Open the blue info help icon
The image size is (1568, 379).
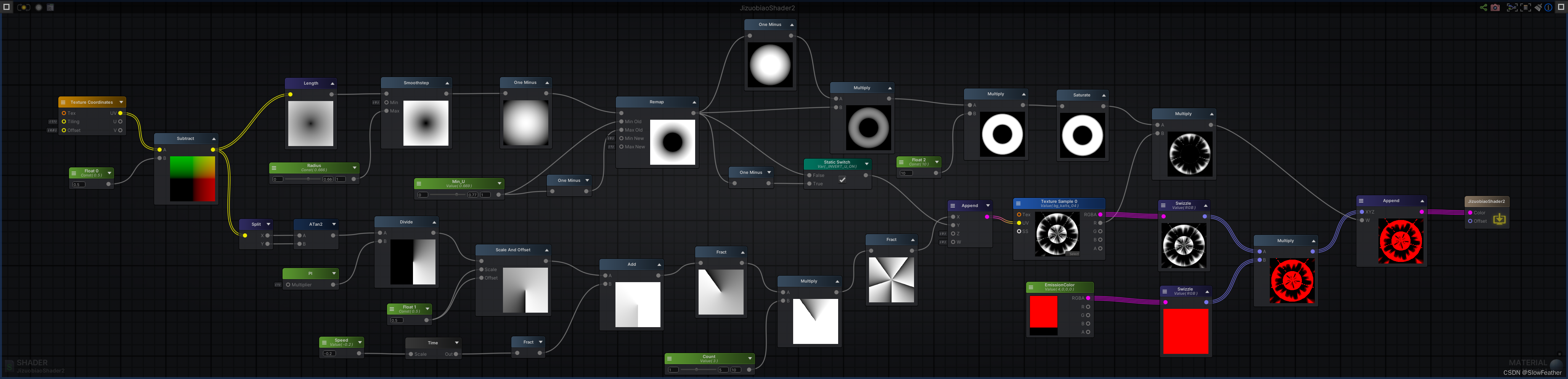pyautogui.click(x=1549, y=7)
